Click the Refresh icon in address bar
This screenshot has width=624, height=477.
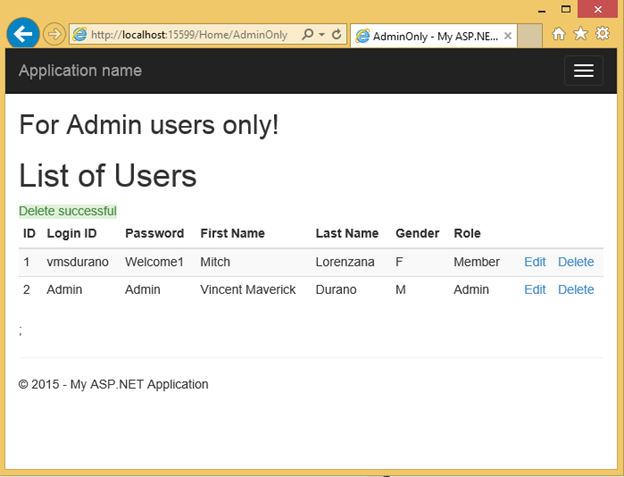(336, 34)
